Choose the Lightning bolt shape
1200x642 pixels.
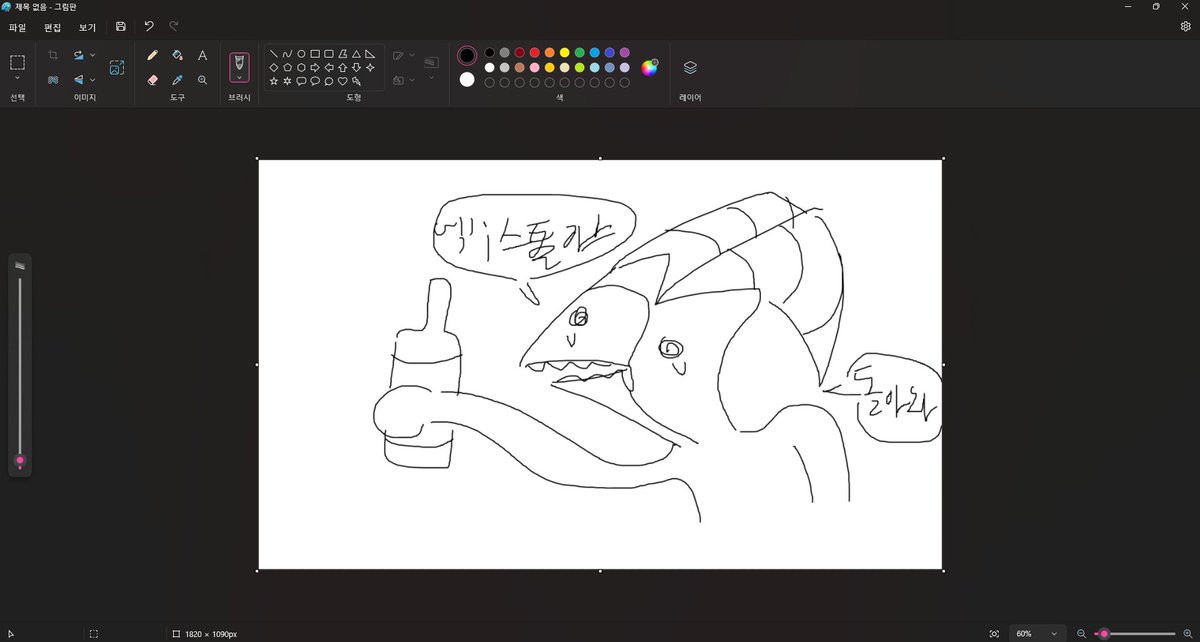coord(356,81)
